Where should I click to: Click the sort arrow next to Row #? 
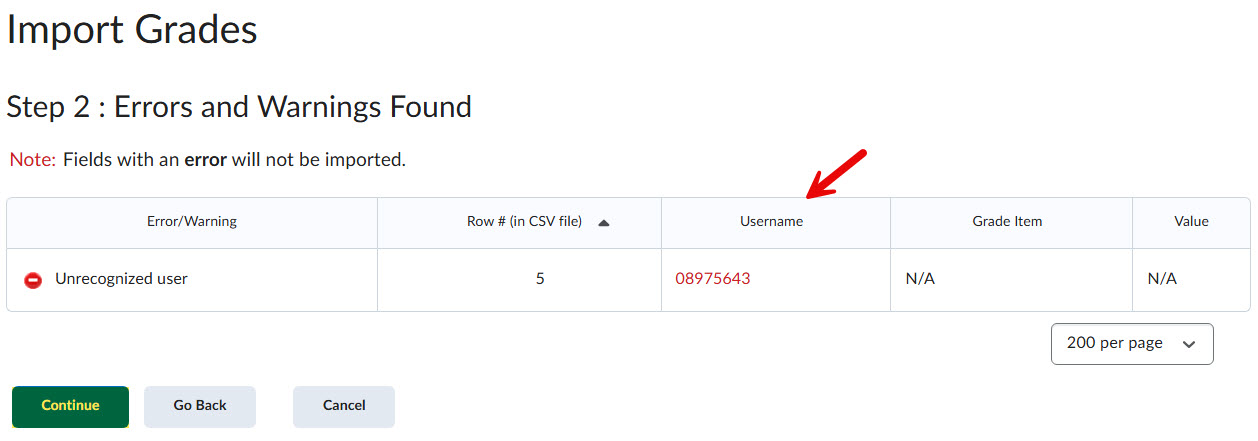click(x=603, y=223)
